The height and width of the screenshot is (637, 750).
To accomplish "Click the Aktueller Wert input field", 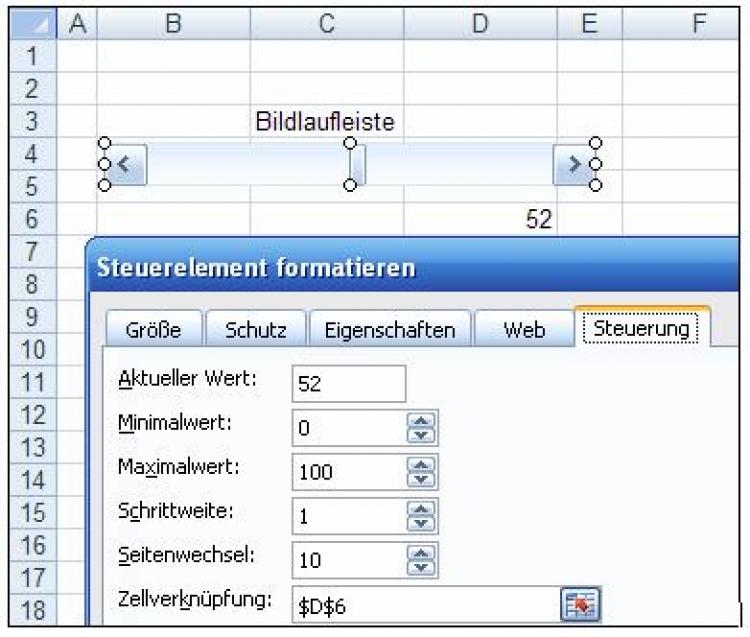I will point(349,384).
